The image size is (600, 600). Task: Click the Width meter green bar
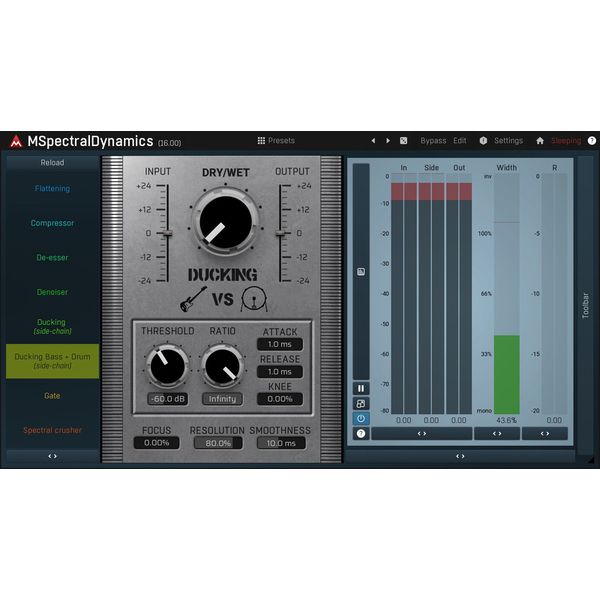coord(507,375)
